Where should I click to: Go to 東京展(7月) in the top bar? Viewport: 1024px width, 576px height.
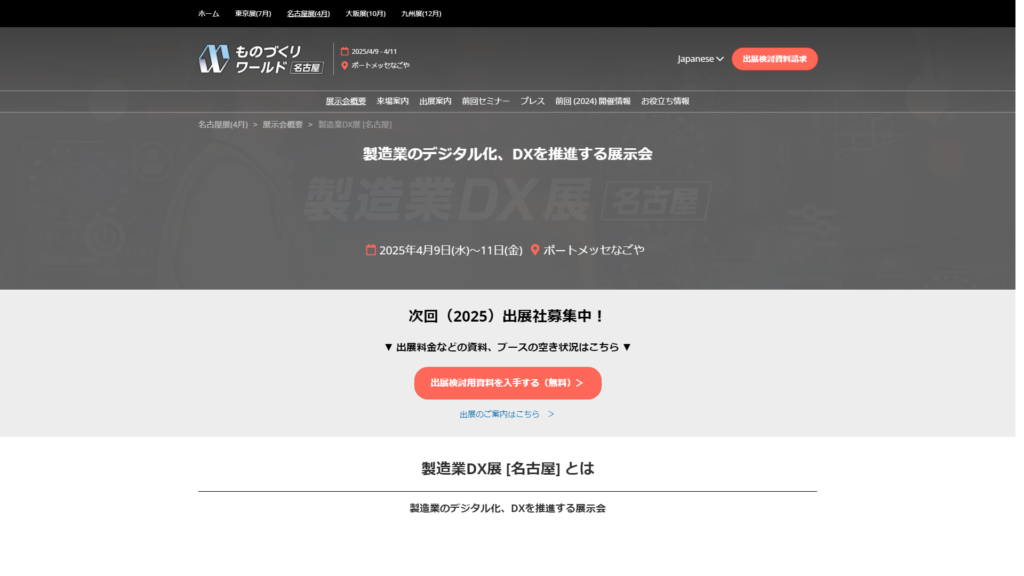253,14
